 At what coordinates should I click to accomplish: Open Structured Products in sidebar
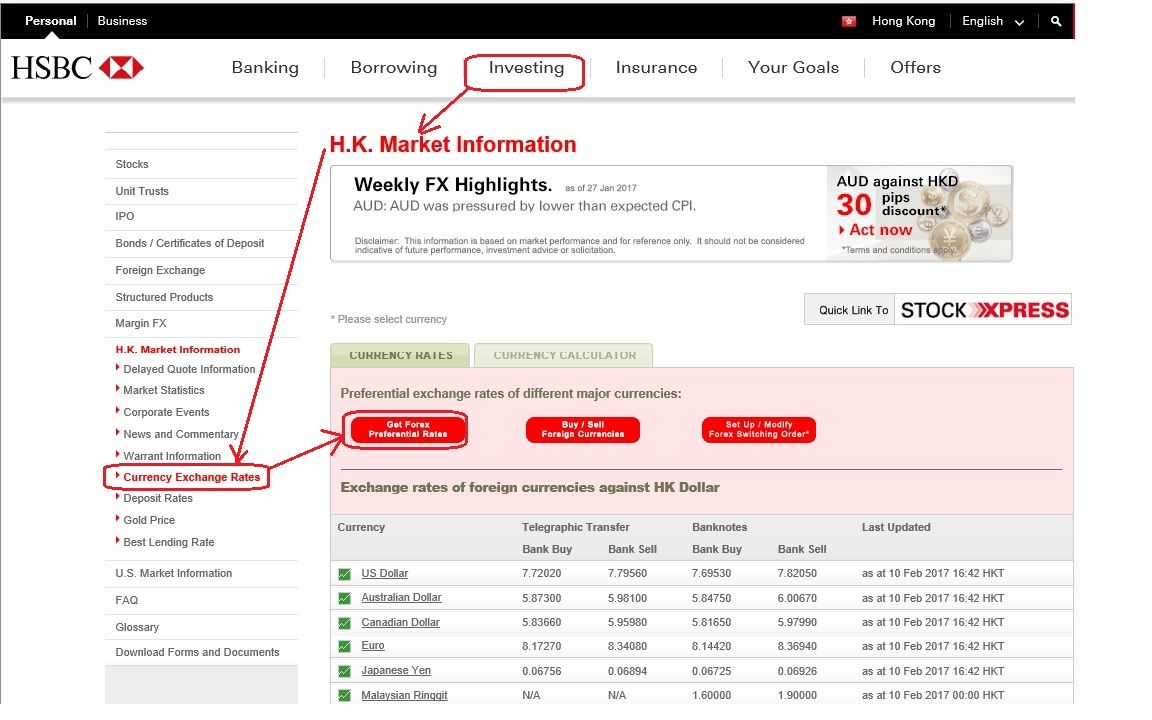click(164, 297)
